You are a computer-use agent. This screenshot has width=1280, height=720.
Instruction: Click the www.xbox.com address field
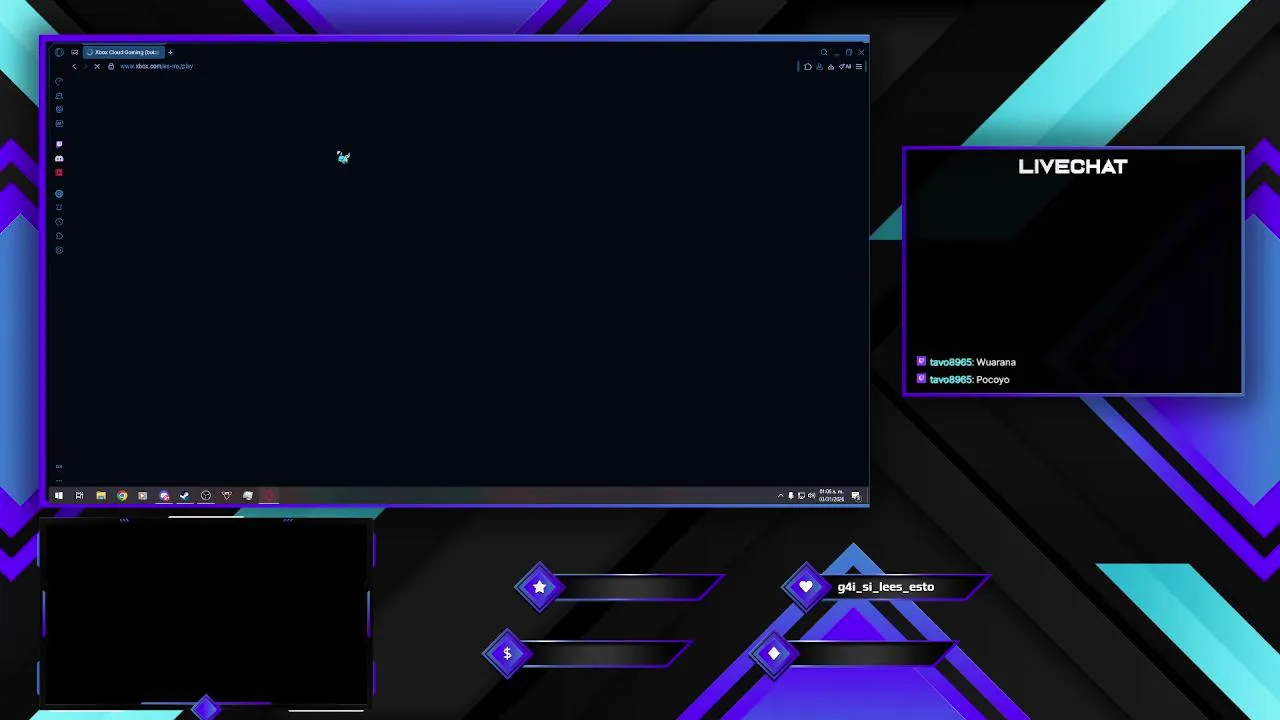pos(156,66)
